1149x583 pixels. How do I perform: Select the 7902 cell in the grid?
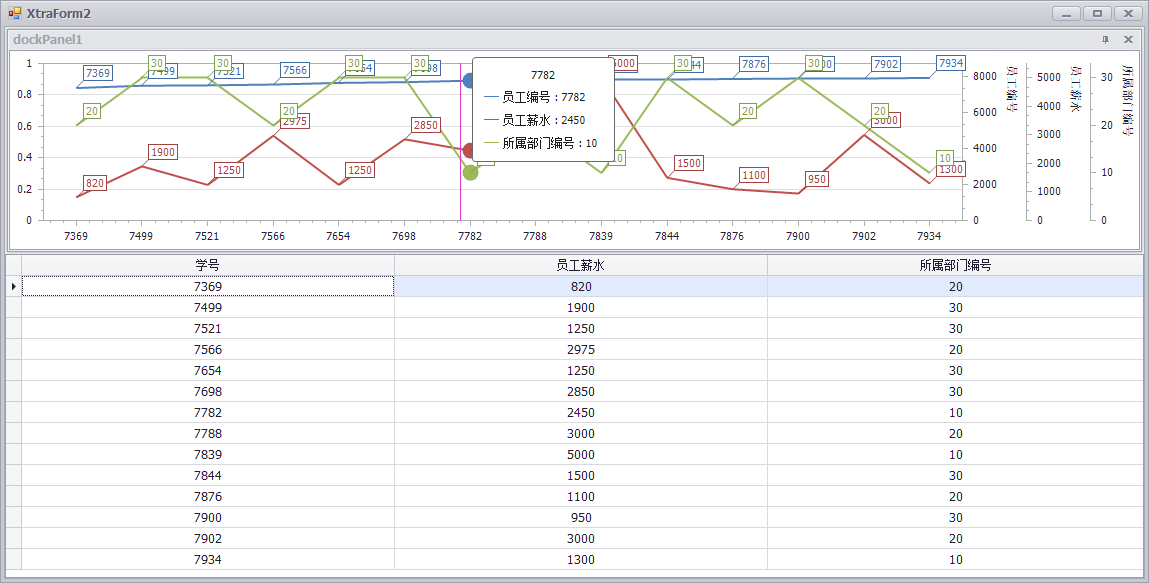click(208, 538)
